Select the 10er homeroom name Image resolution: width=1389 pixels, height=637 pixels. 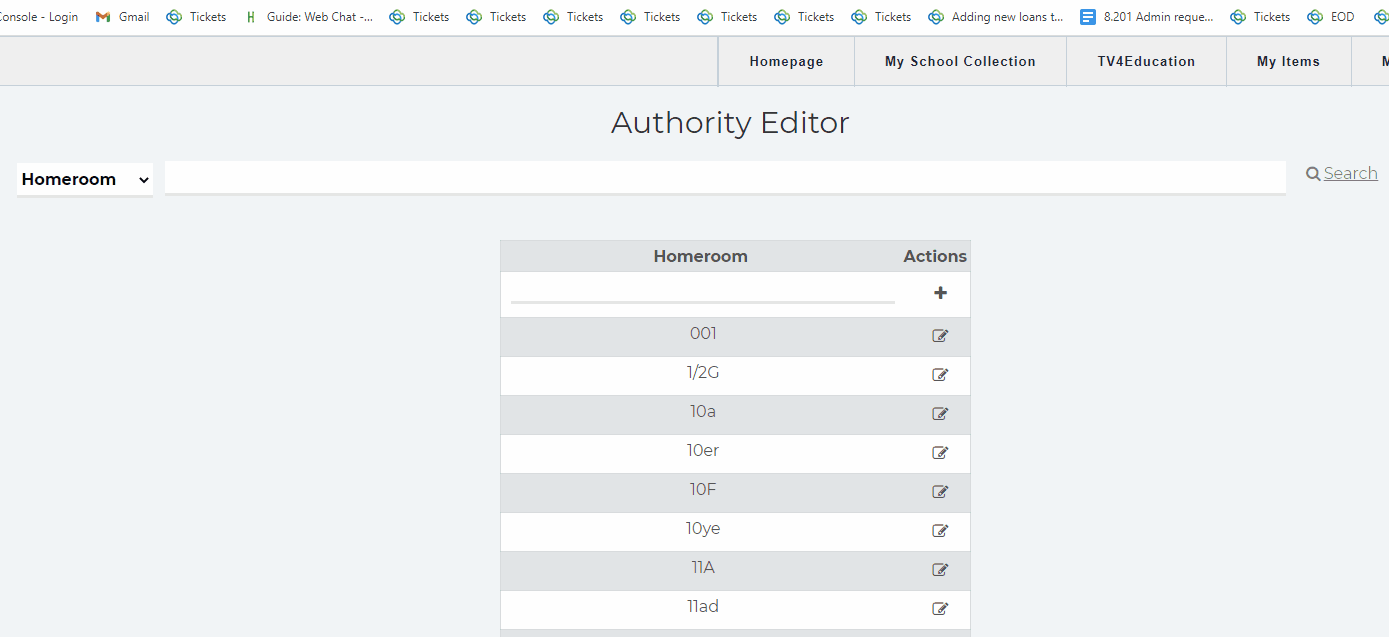pyautogui.click(x=703, y=451)
